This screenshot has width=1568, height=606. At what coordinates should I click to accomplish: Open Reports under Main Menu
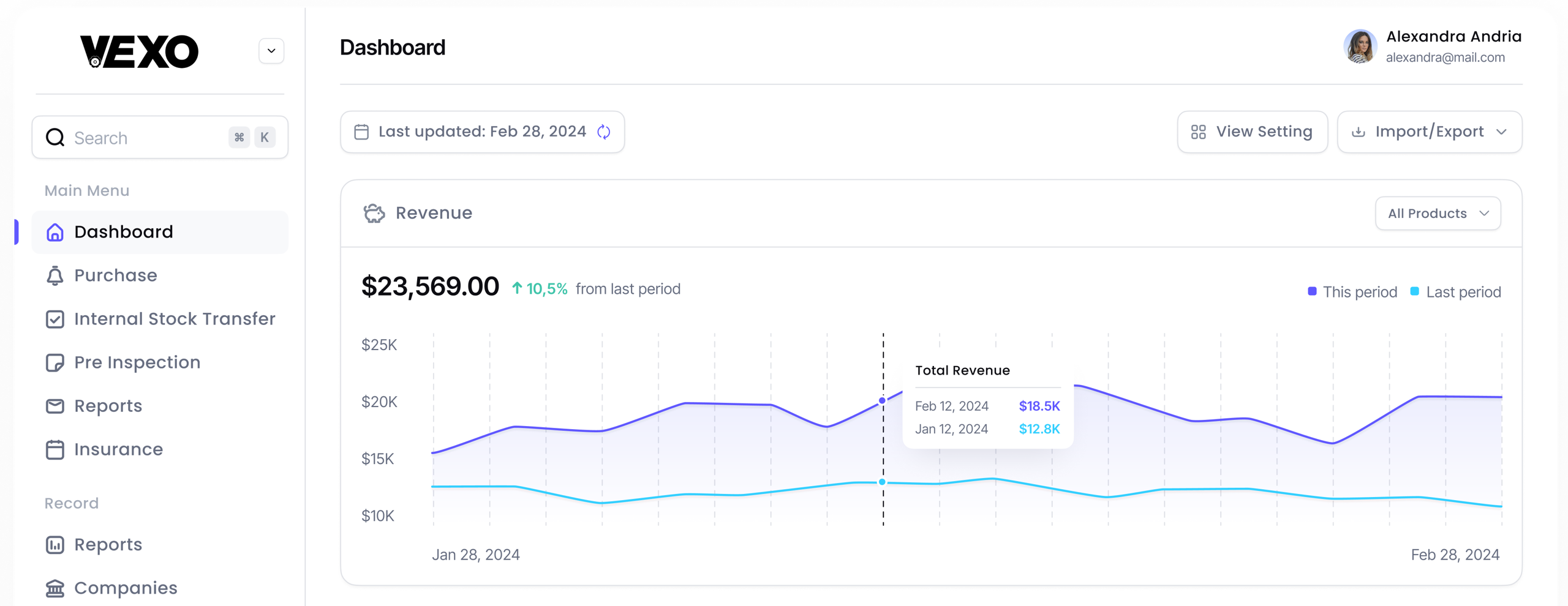click(108, 406)
